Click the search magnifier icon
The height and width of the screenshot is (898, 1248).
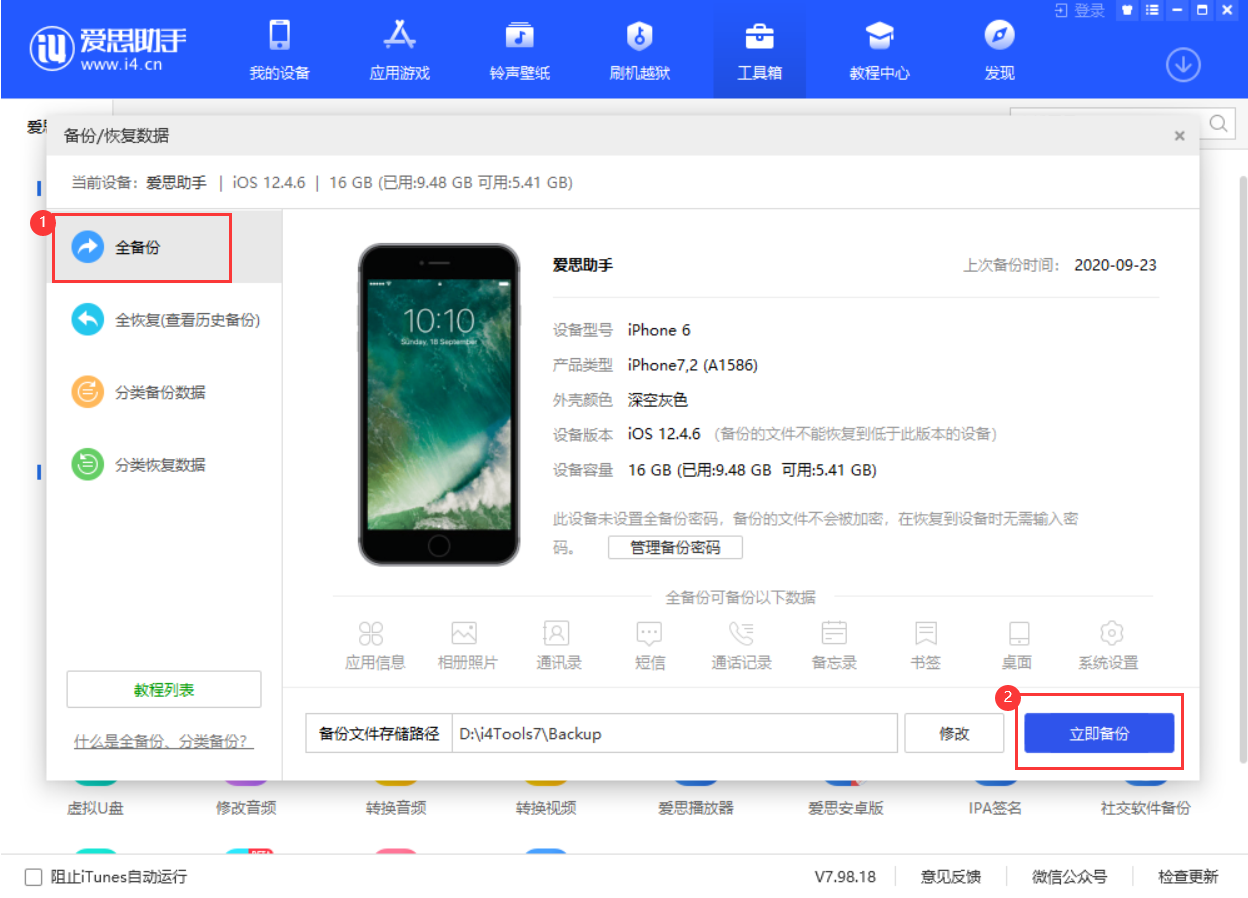click(1218, 124)
